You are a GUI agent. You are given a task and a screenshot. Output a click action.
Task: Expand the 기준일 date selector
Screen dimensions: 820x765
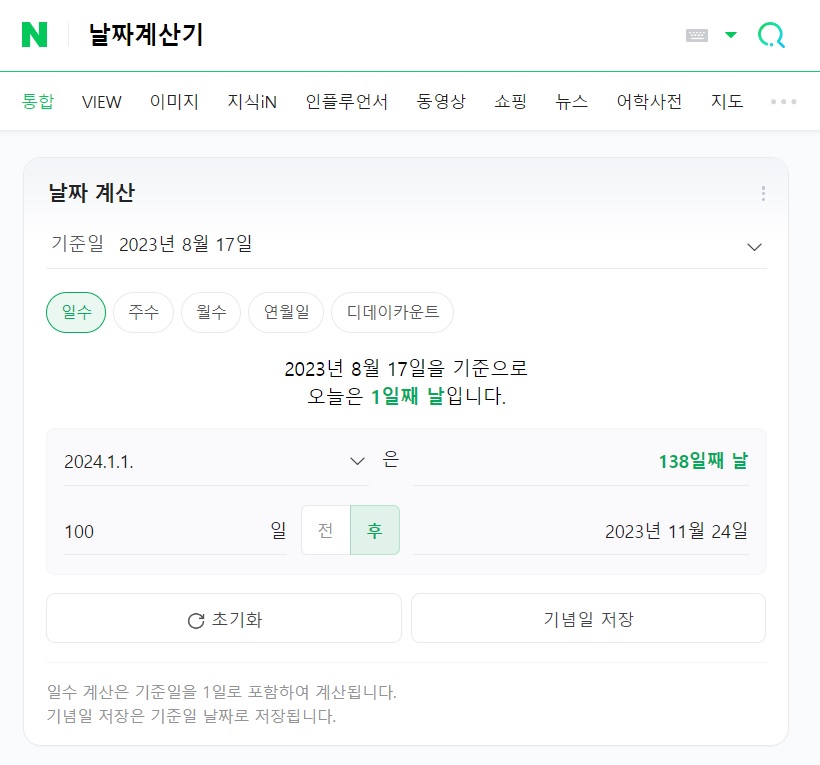[754, 245]
